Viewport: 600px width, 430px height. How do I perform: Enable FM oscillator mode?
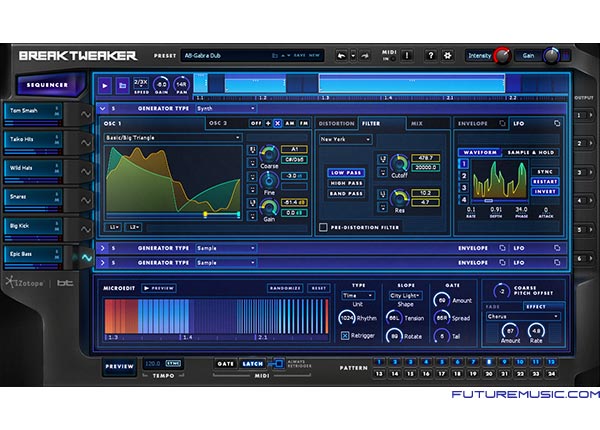303,123
